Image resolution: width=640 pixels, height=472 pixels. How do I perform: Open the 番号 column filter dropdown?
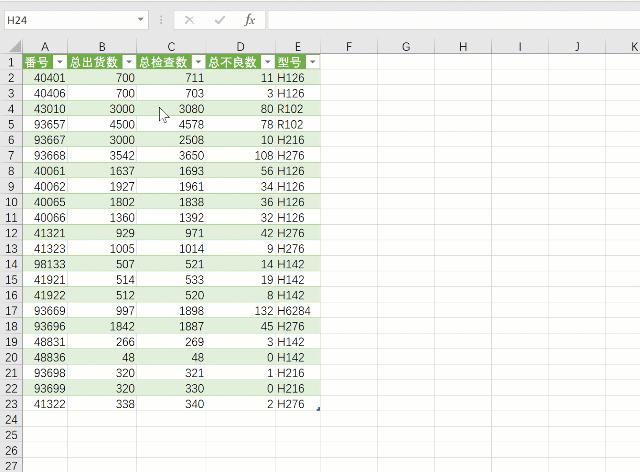[58, 62]
